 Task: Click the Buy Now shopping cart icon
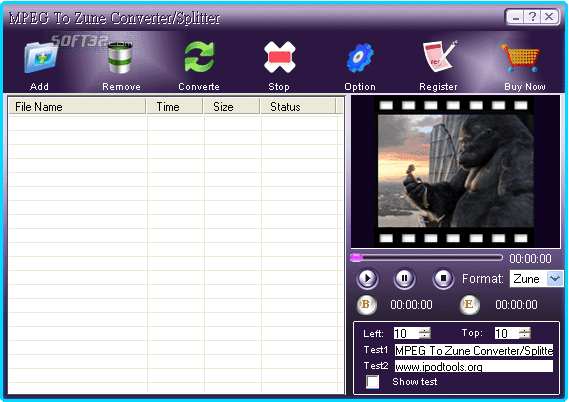(521, 58)
